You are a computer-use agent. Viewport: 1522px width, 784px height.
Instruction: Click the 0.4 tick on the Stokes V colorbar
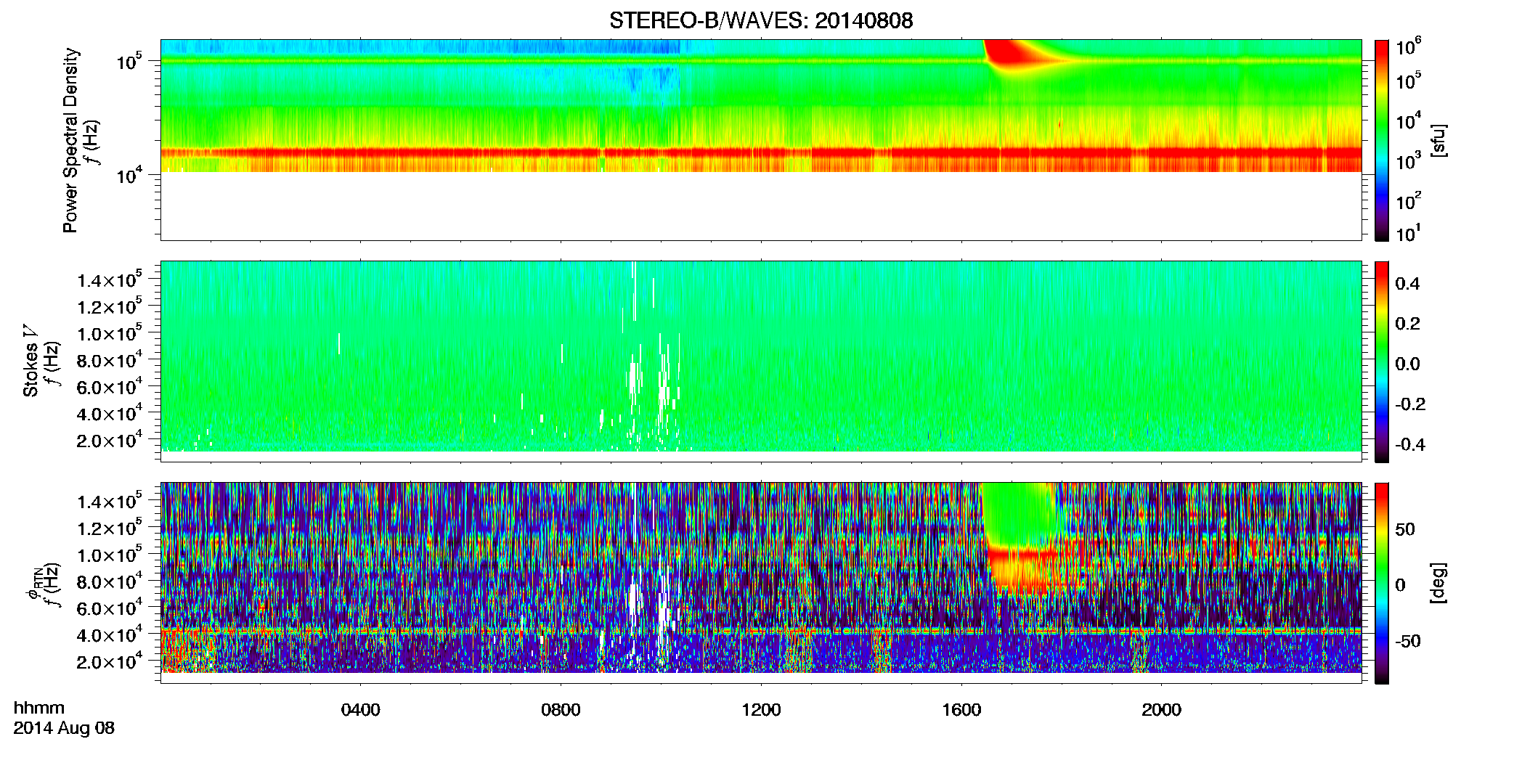(x=1407, y=284)
